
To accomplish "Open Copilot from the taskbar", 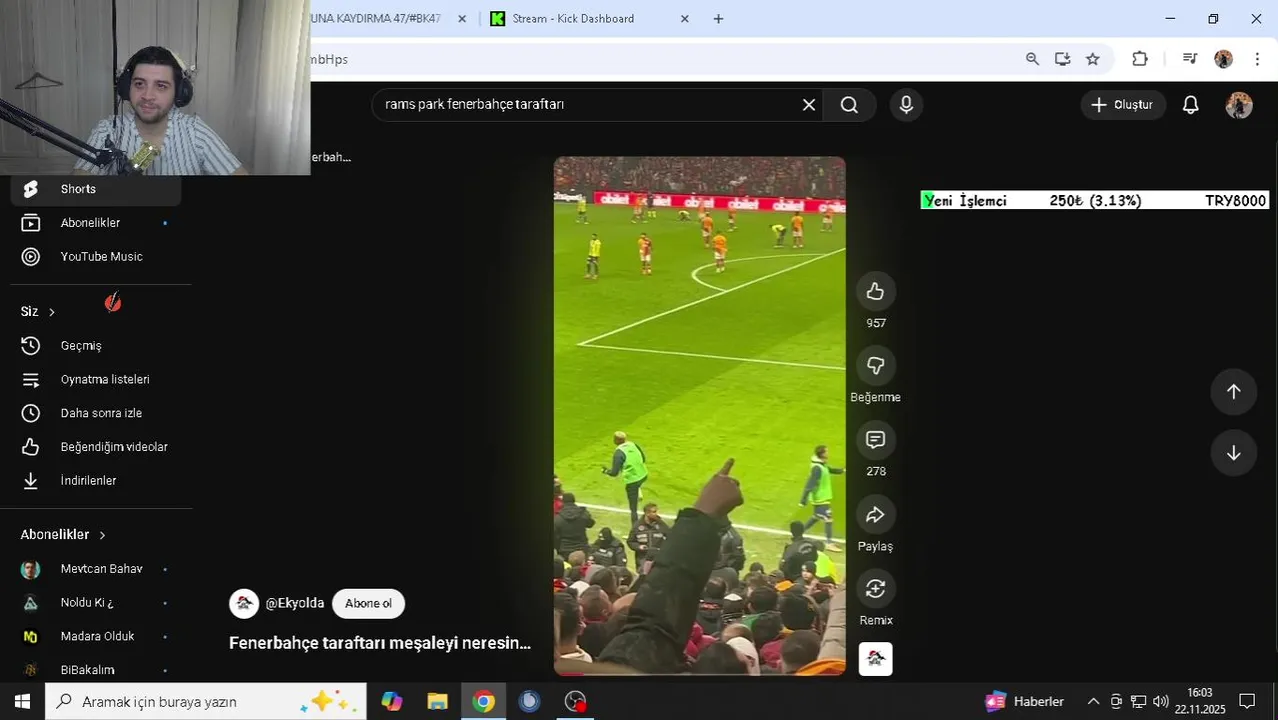I will 391,701.
